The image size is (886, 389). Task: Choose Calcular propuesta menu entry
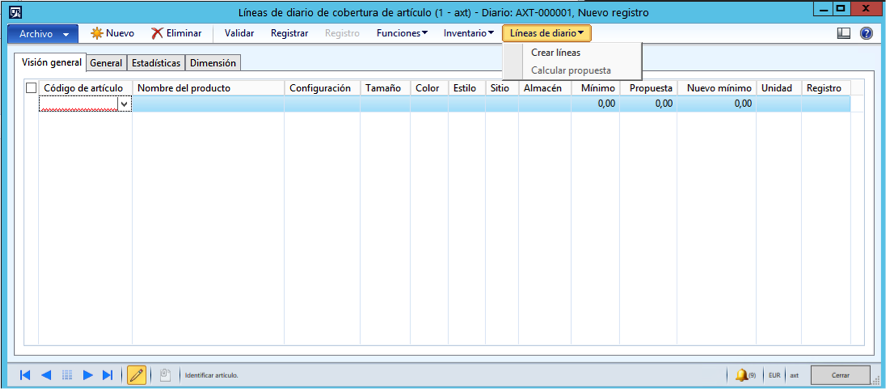(572, 71)
